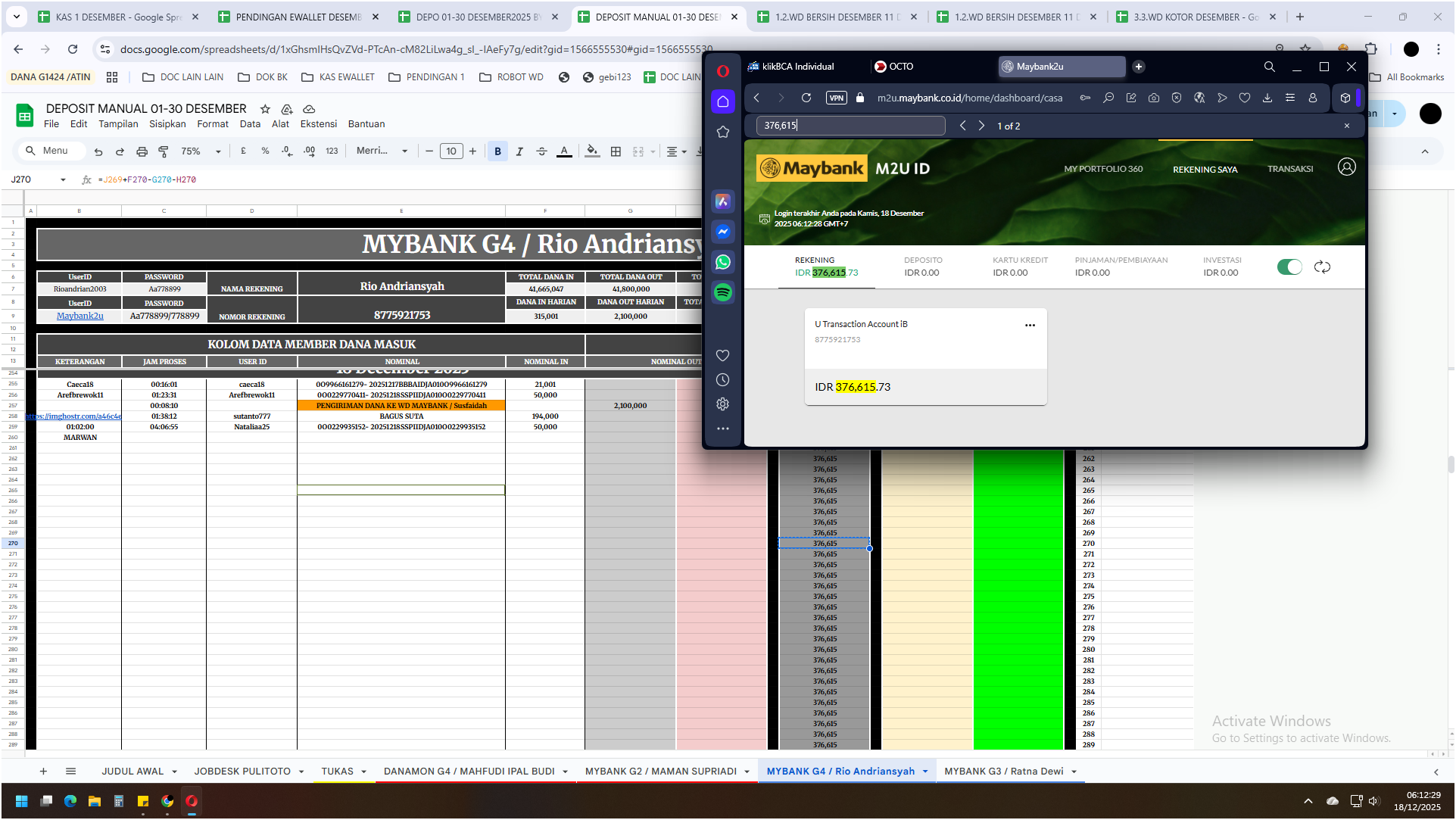
Task: Open WhatsApp from the Opera sidebar
Action: point(722,262)
